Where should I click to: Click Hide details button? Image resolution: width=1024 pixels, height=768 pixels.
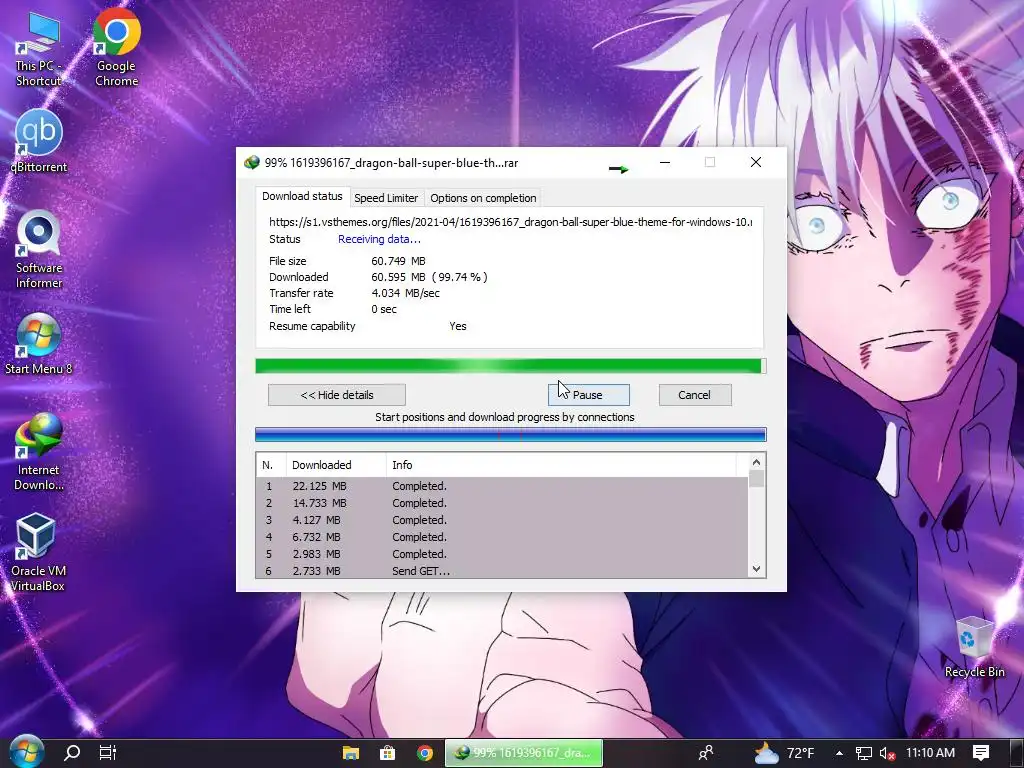(337, 395)
